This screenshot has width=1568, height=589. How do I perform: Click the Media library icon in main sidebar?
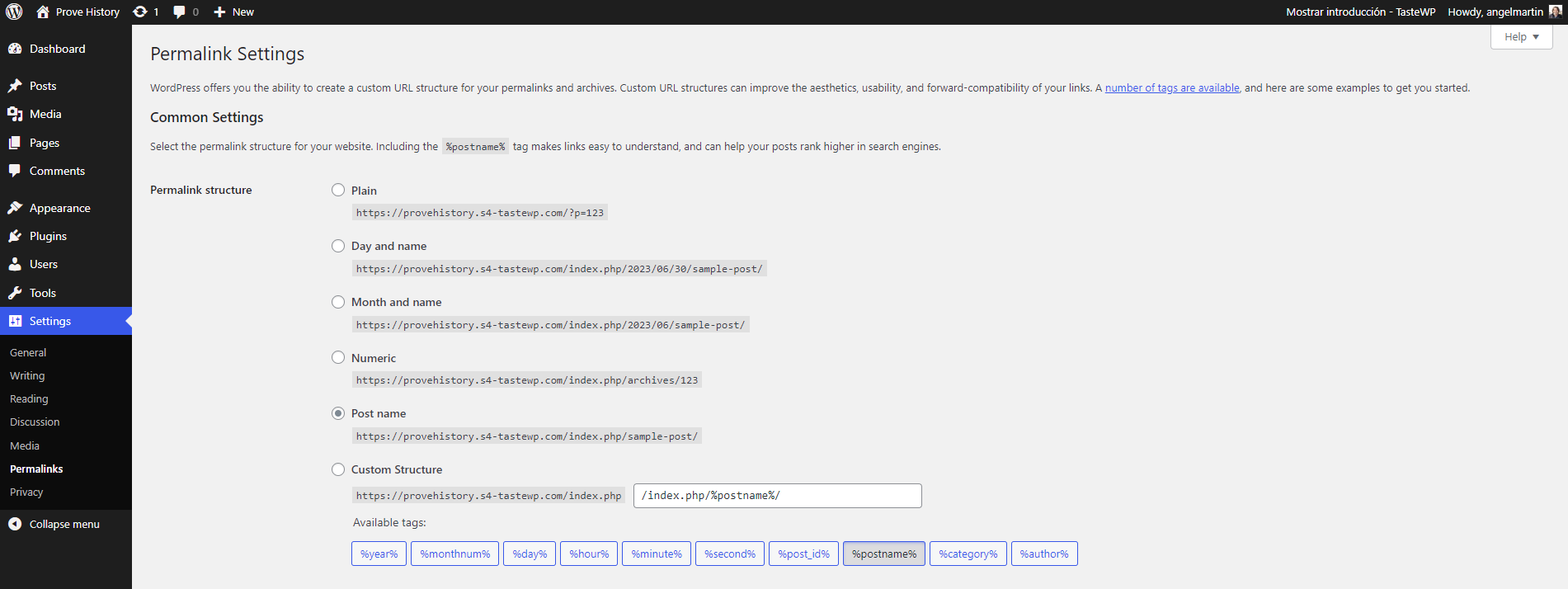tap(15, 114)
